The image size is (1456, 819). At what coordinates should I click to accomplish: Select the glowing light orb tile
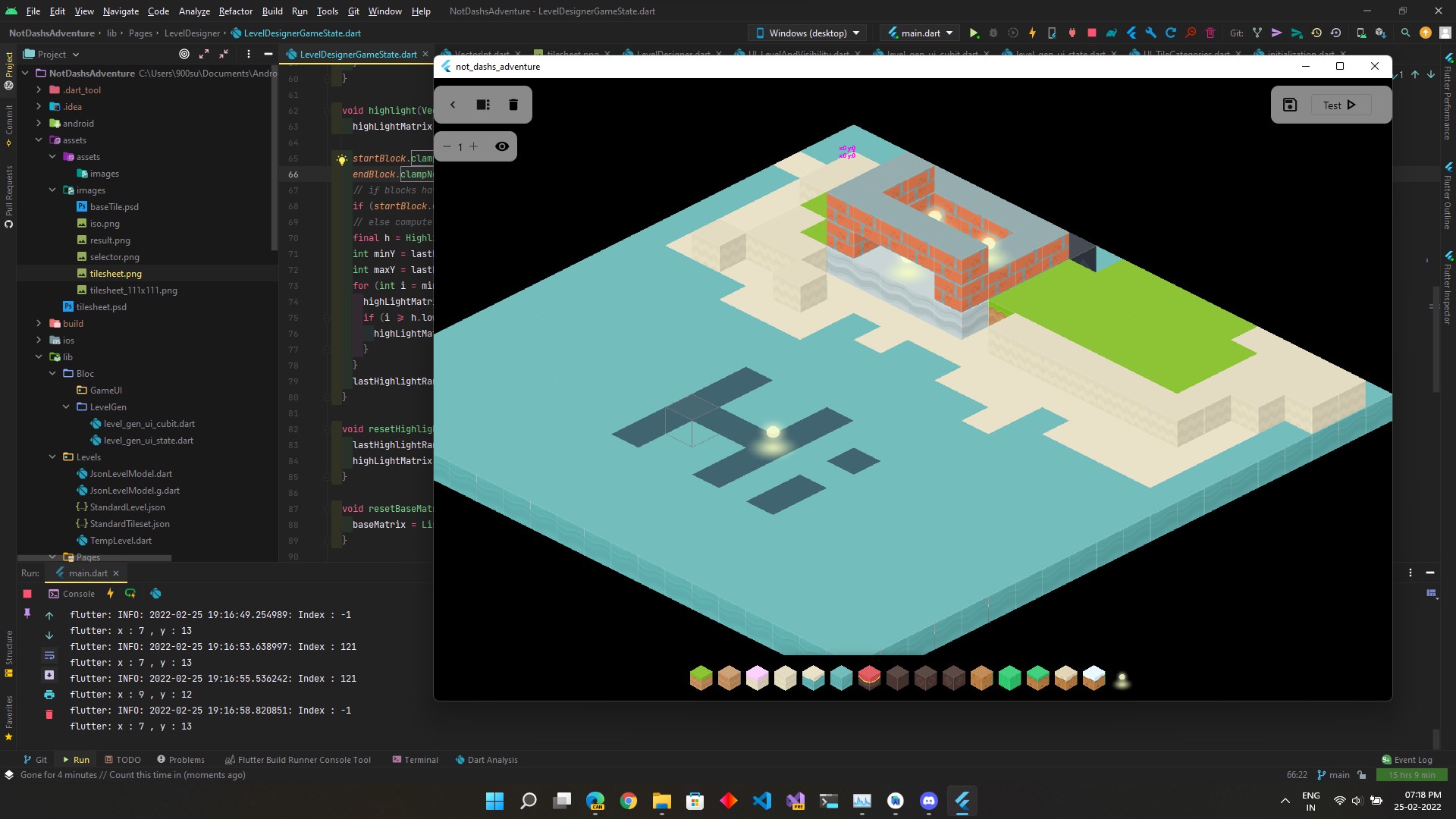pos(1122,679)
